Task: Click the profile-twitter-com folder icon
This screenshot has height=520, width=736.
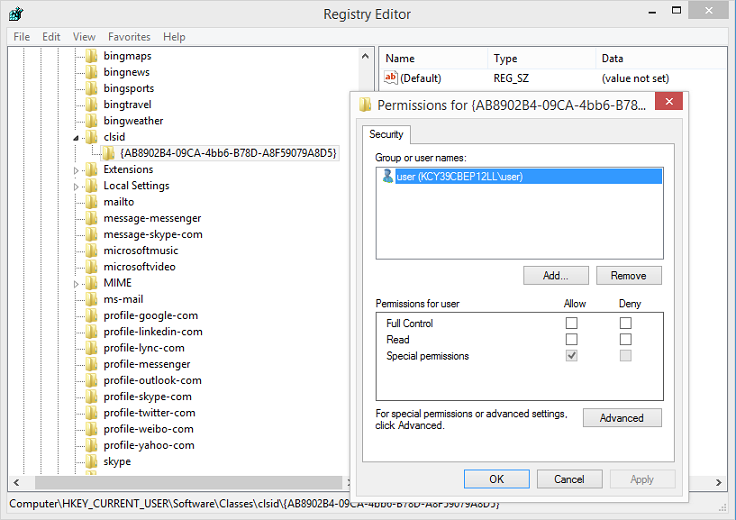Action: (92, 413)
